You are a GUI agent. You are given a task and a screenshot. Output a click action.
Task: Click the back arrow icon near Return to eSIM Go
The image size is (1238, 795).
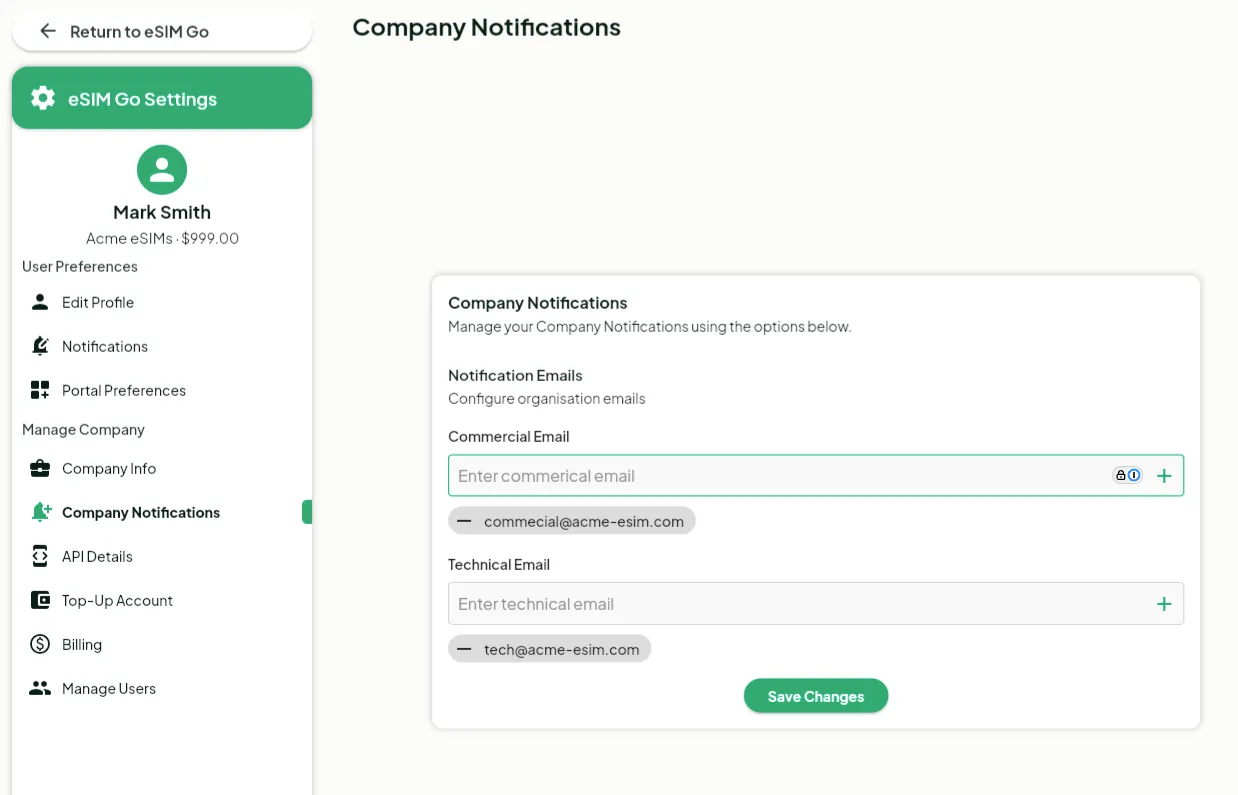(47, 31)
